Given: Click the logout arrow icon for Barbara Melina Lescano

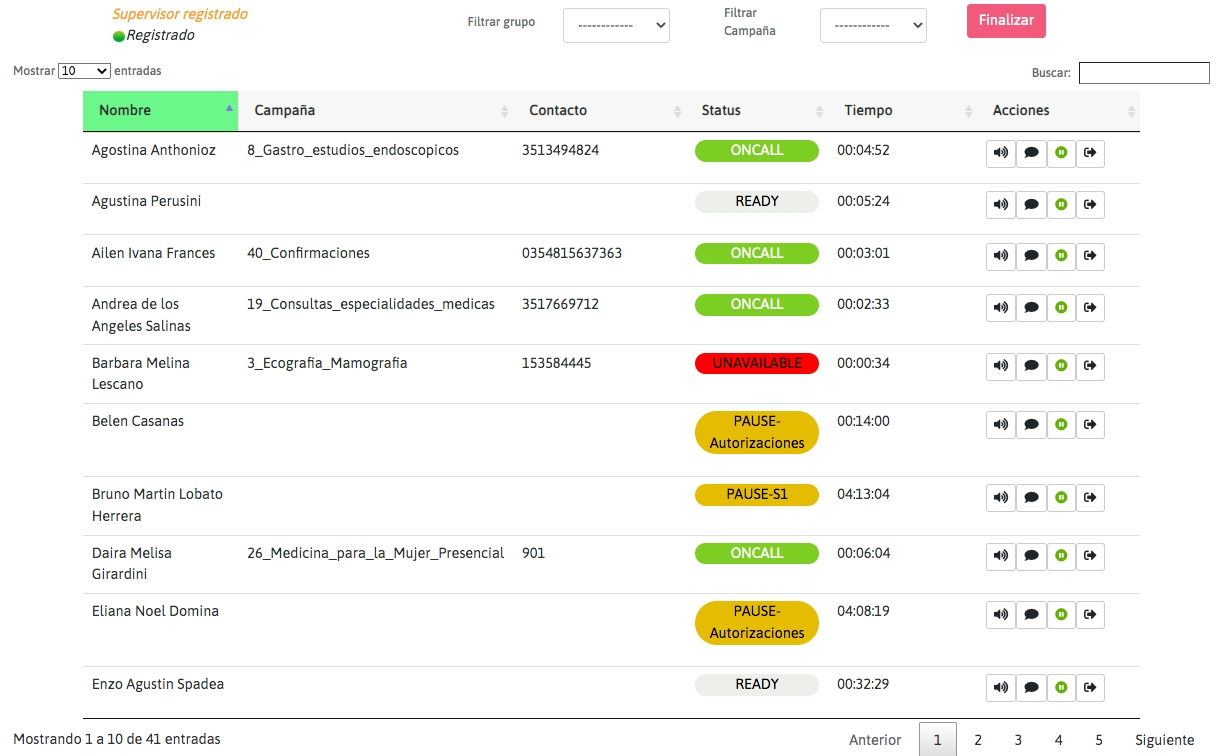Looking at the screenshot, I should pos(1091,366).
